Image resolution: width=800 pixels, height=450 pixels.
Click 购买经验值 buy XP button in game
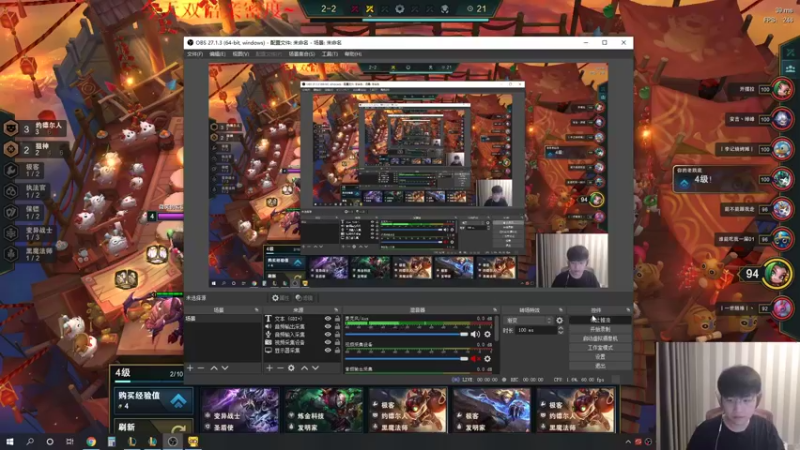coord(154,401)
